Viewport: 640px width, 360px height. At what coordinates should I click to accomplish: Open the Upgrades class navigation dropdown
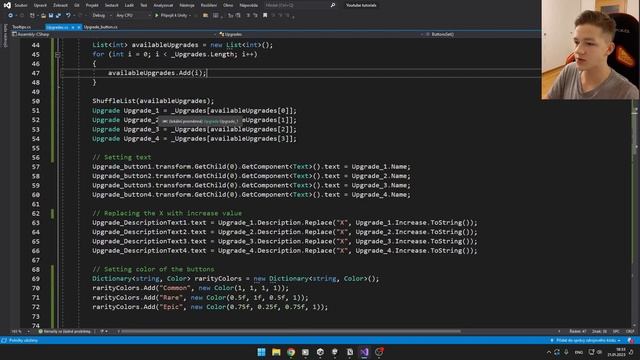(320, 34)
